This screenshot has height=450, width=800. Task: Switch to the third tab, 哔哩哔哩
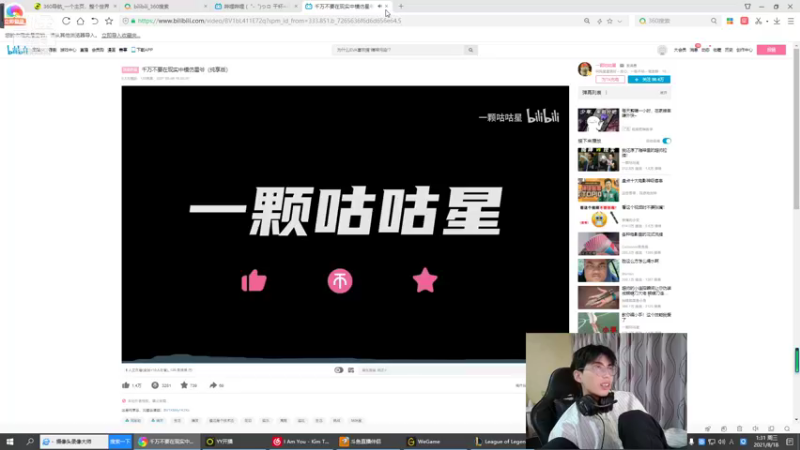pos(256,7)
